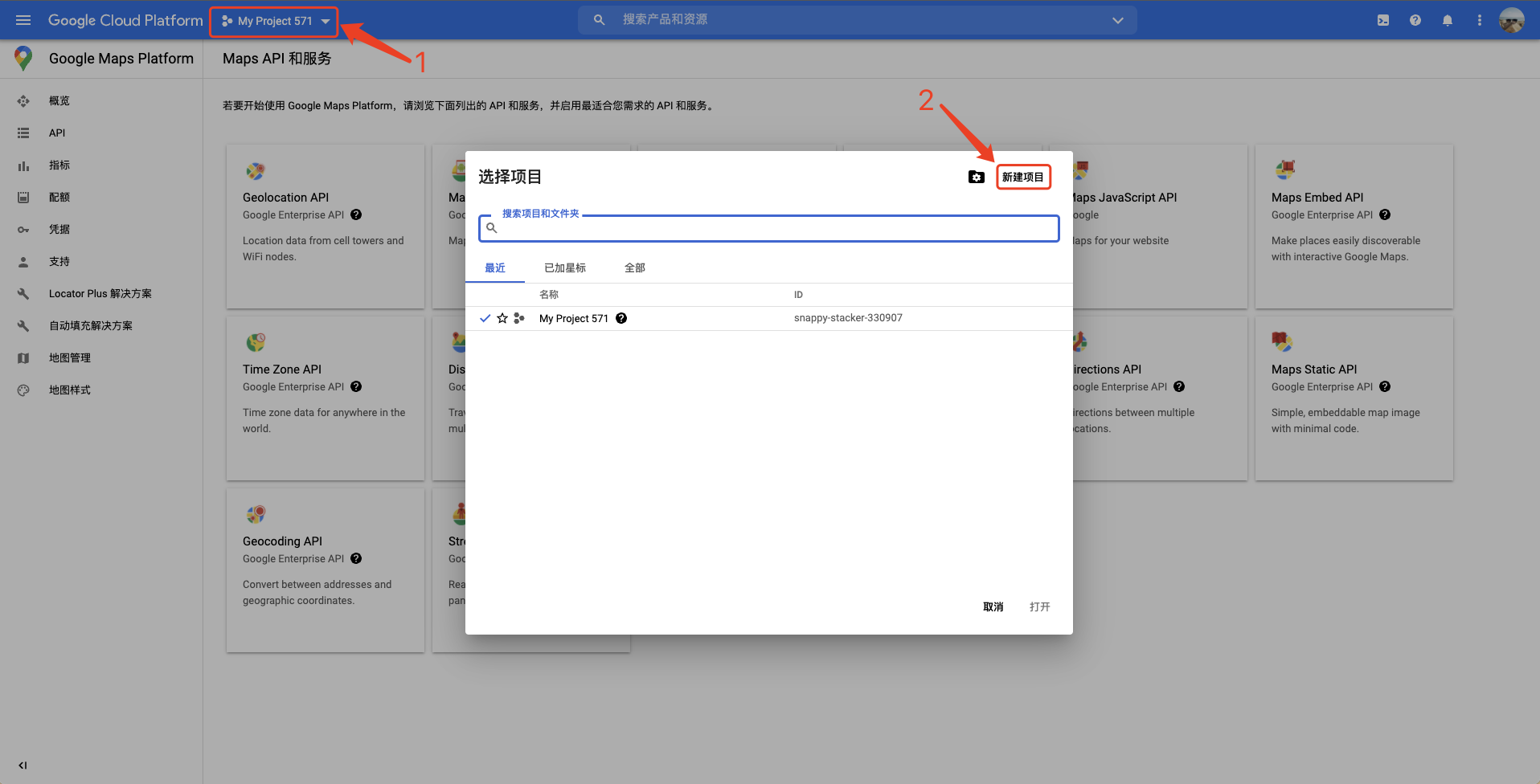The width and height of the screenshot is (1540, 784).
Task: Click the Geocoding API card icon
Action: point(256,514)
